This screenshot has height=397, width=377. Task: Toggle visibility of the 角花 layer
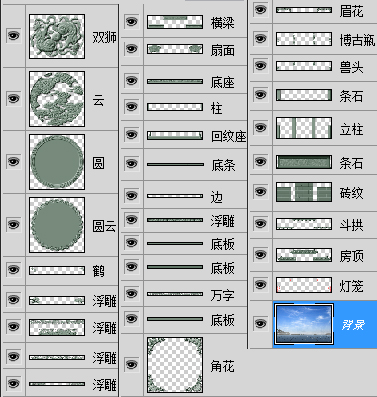[x=132, y=365]
